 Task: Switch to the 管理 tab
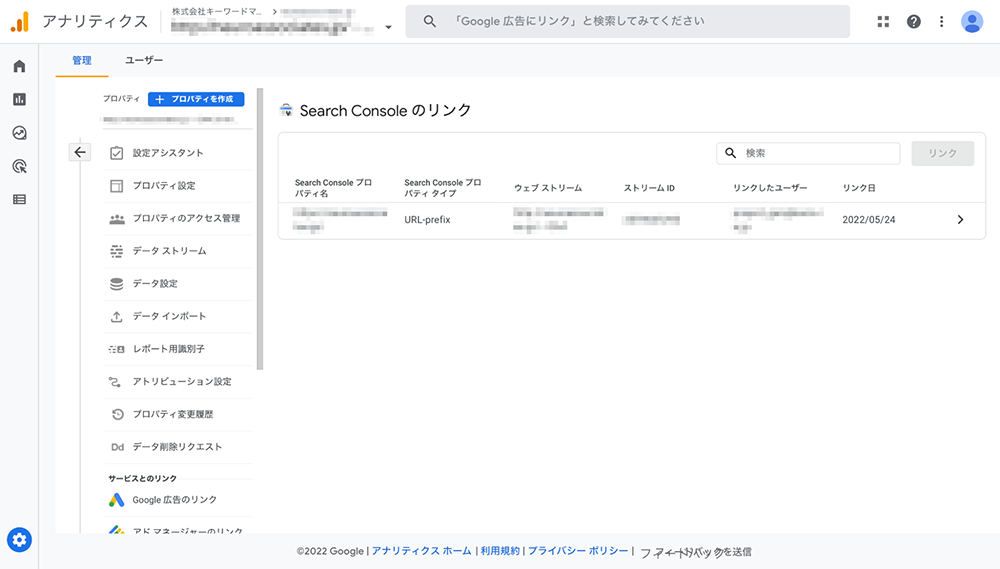coord(82,60)
